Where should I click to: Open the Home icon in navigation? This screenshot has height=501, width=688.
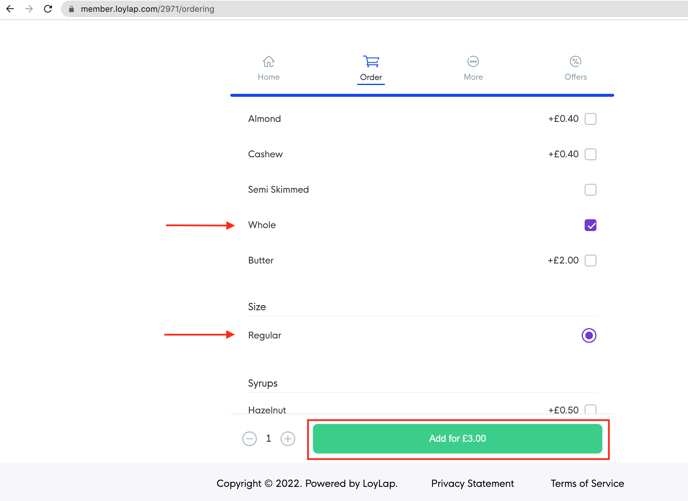(268, 62)
